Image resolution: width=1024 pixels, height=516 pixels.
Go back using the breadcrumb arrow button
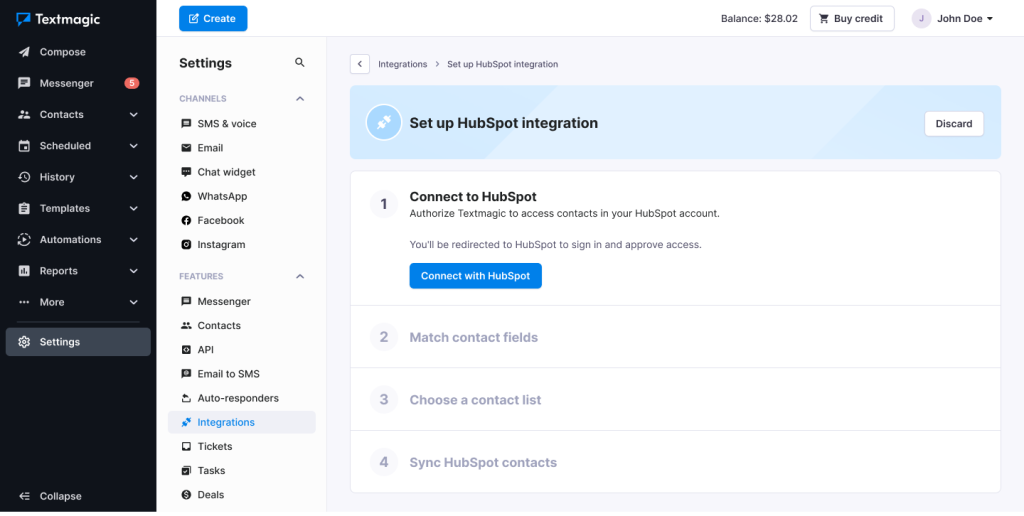click(360, 64)
